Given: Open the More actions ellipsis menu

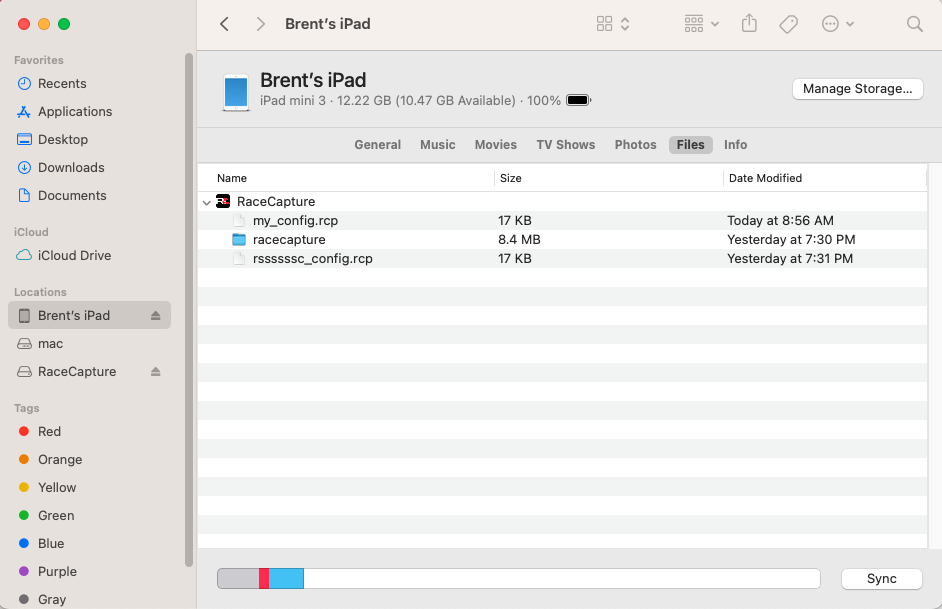Looking at the screenshot, I should pyautogui.click(x=837, y=24).
